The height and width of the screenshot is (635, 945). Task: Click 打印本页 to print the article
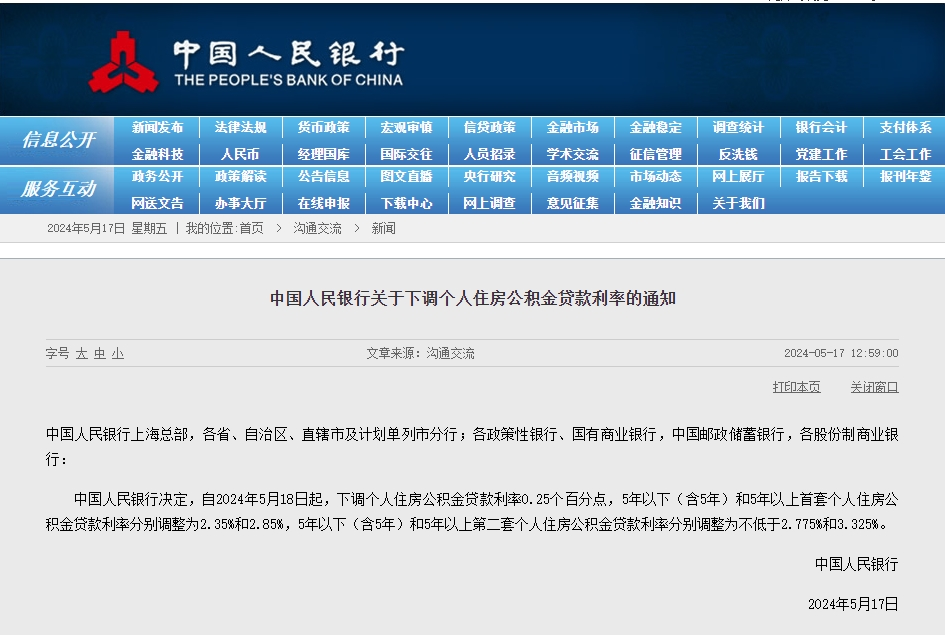point(795,385)
